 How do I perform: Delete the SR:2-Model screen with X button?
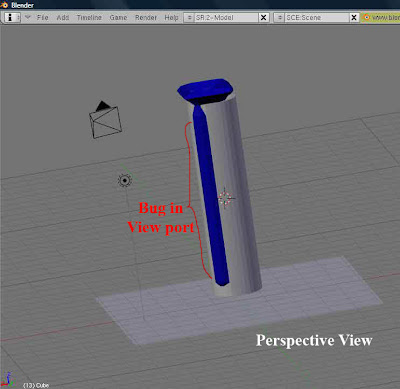coord(263,17)
